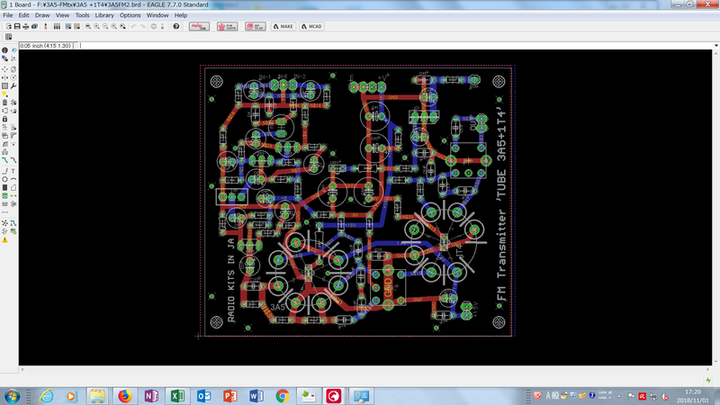Screen dimensions: 720x405
Task: Open the Draw menu
Action: point(40,16)
